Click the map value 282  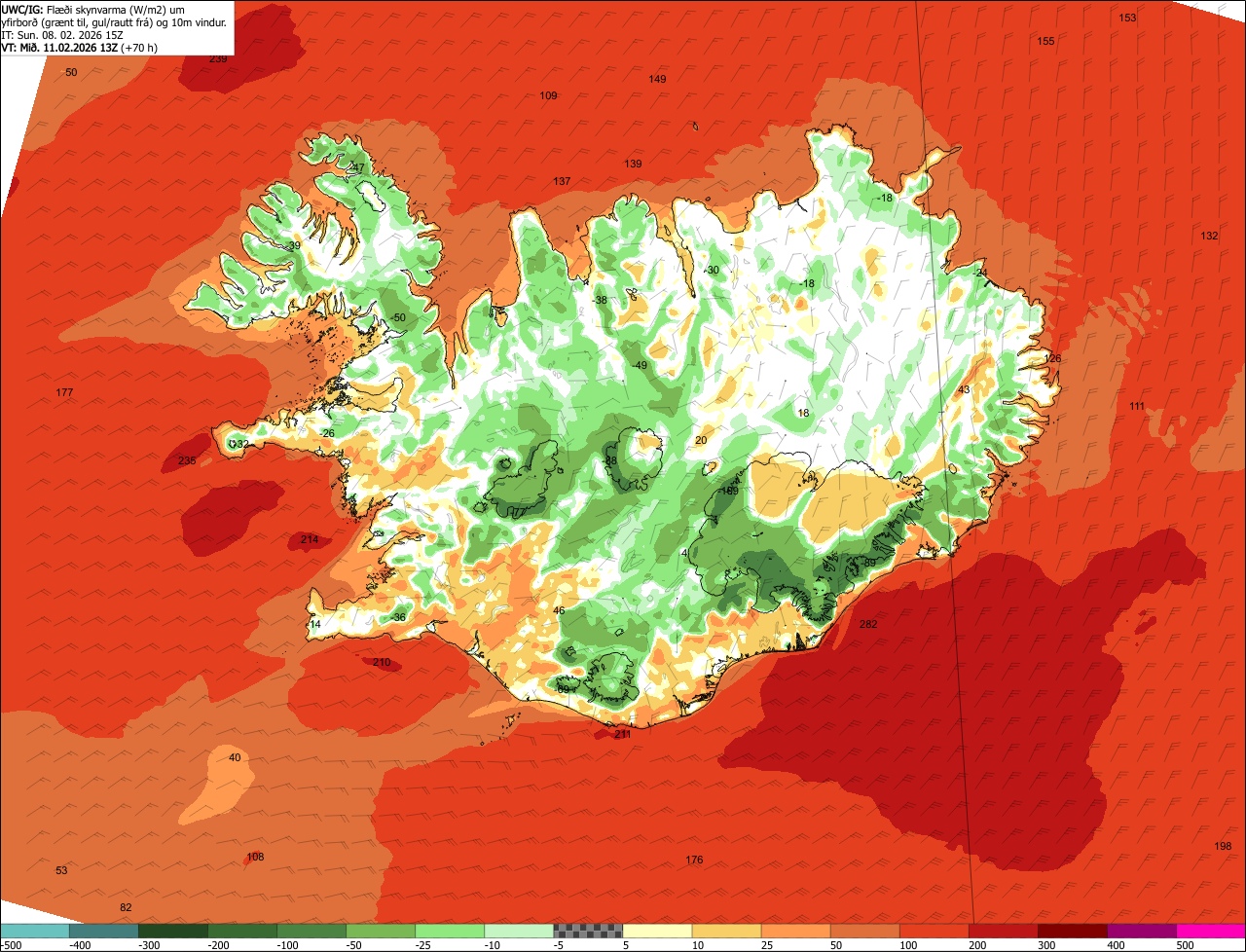pos(868,624)
